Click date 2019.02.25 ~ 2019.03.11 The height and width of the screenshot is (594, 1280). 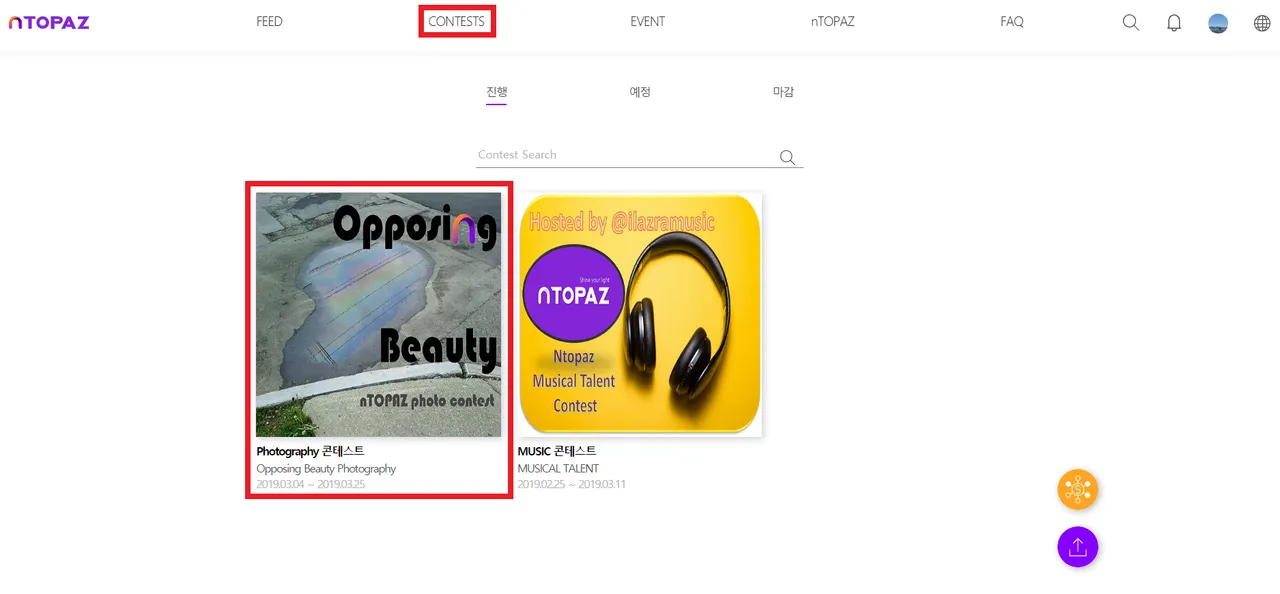pyautogui.click(x=572, y=484)
